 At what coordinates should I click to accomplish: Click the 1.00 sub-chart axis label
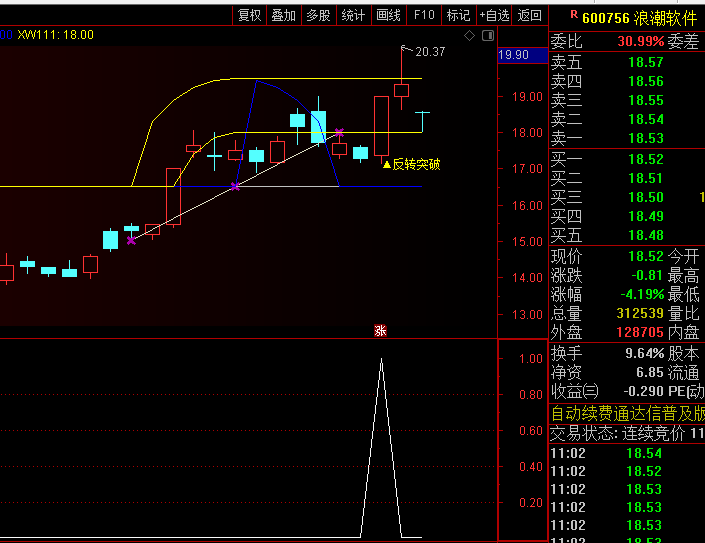coord(531,359)
